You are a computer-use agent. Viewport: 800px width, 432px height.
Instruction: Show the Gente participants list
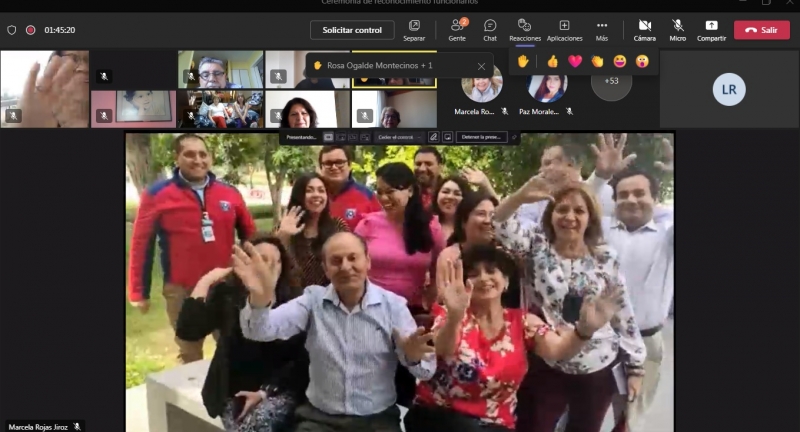click(457, 29)
